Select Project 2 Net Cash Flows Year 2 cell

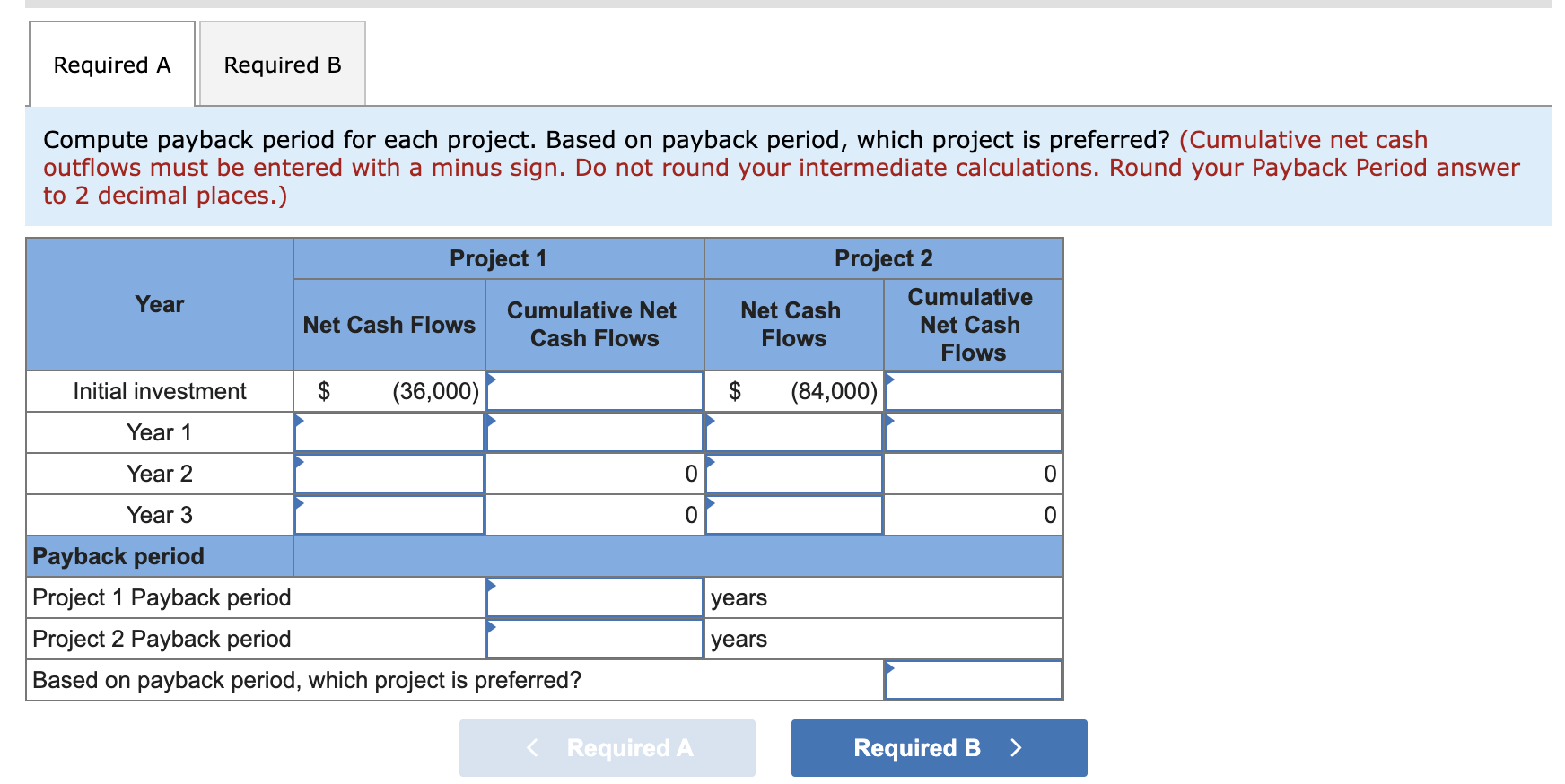click(794, 474)
